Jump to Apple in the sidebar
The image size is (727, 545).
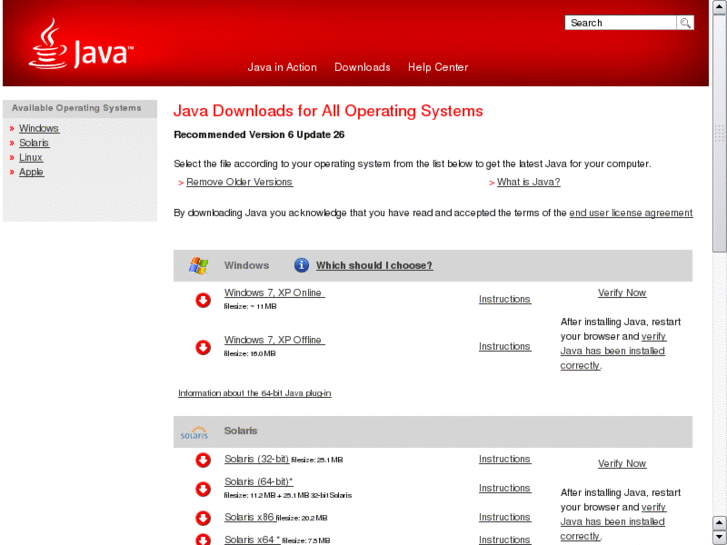(32, 172)
